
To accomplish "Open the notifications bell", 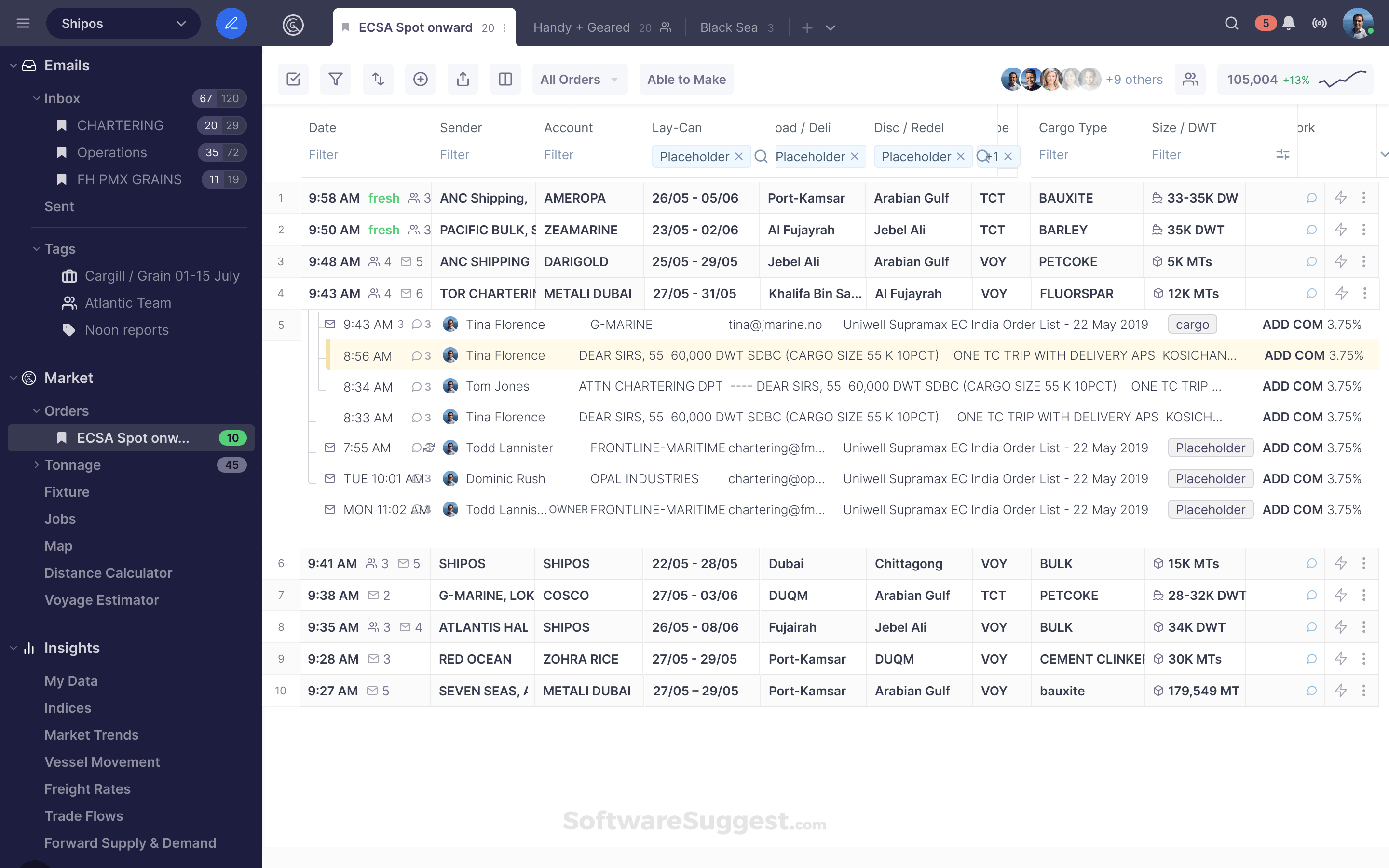I will point(1289,24).
